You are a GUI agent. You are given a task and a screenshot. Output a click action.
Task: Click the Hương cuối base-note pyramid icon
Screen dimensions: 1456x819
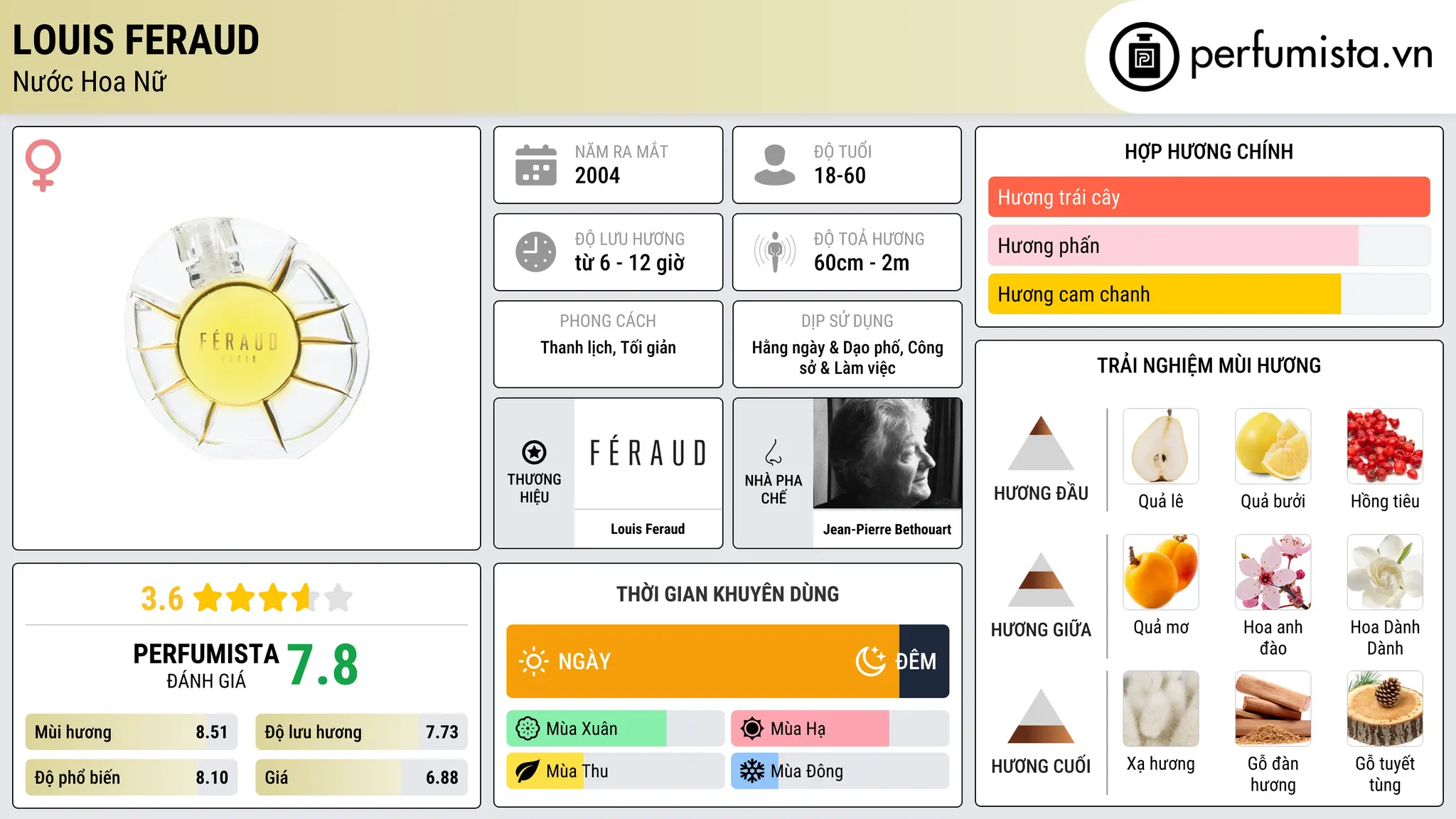[1041, 716]
